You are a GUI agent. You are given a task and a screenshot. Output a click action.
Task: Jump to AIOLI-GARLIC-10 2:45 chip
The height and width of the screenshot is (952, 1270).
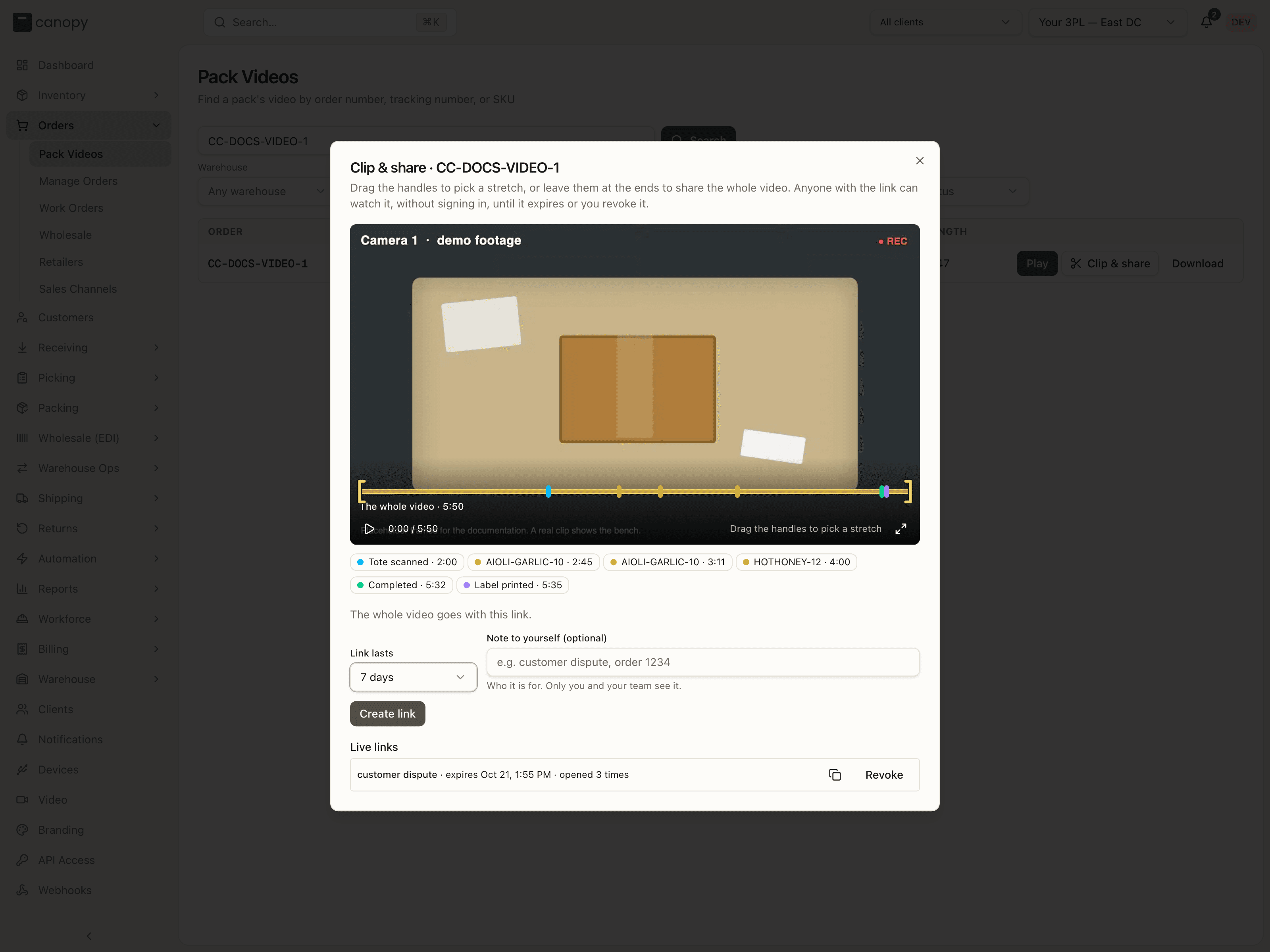pyautogui.click(x=533, y=562)
